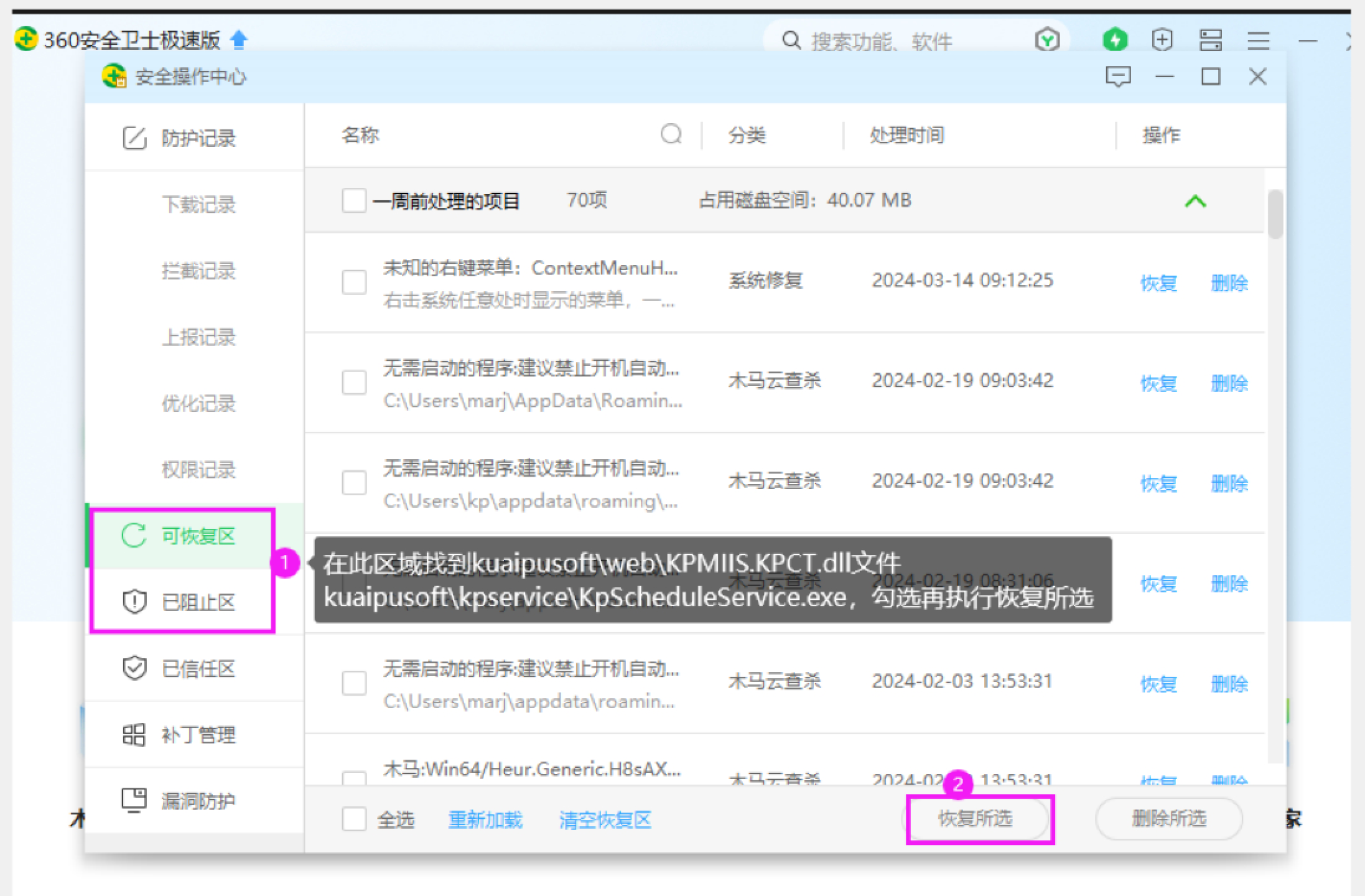Image resolution: width=1365 pixels, height=896 pixels.
Task: Open the toolbox layout icon in the top bar
Action: click(1210, 40)
